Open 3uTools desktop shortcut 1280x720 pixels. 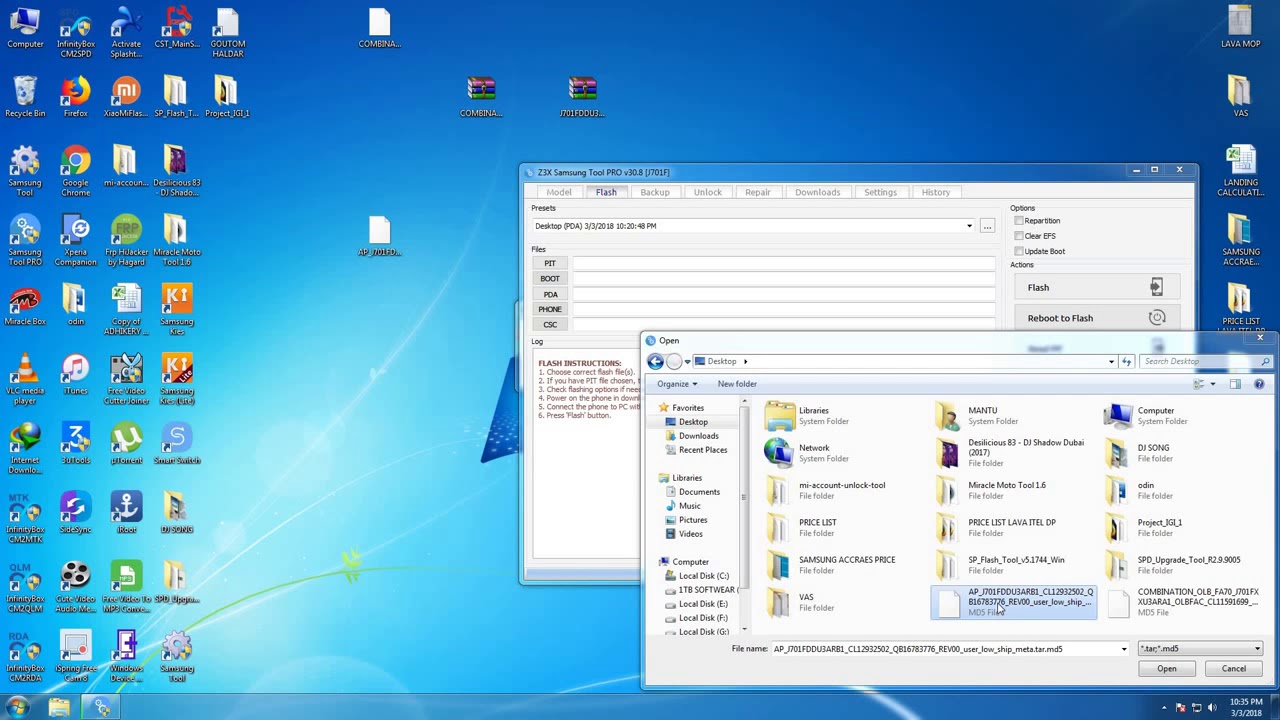click(75, 444)
